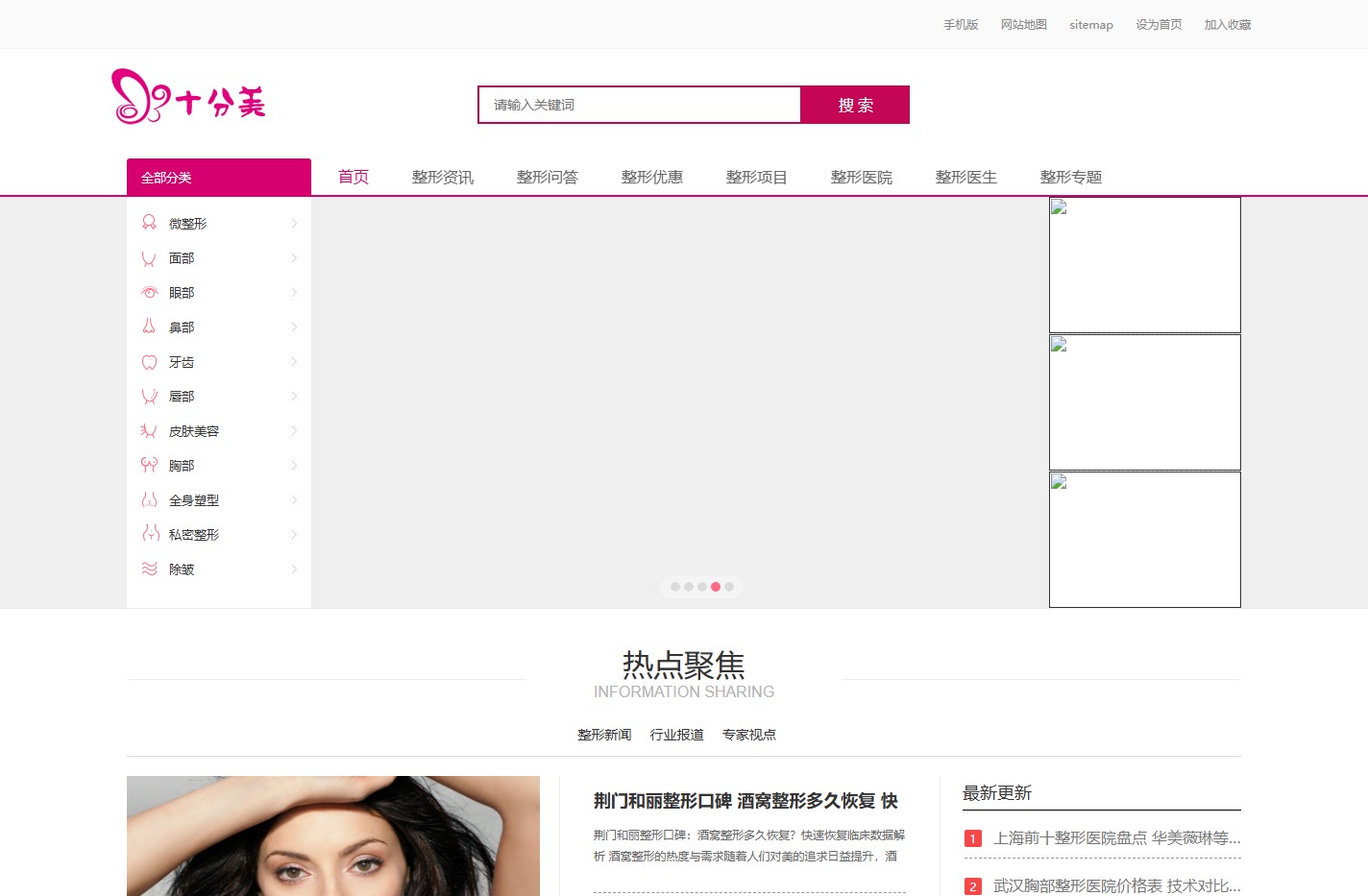
Task: Open the 全部分类 category menu
Action: click(x=219, y=177)
